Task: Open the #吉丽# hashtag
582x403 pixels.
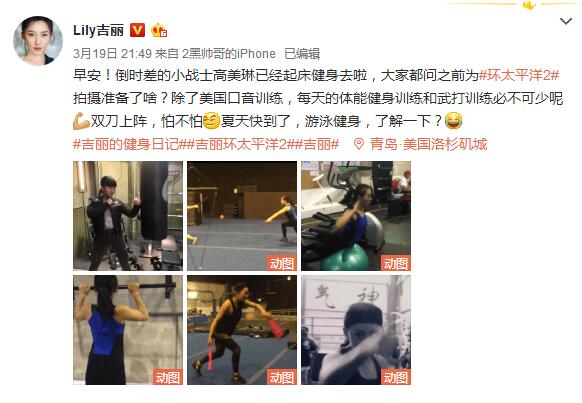Action: 317,144
